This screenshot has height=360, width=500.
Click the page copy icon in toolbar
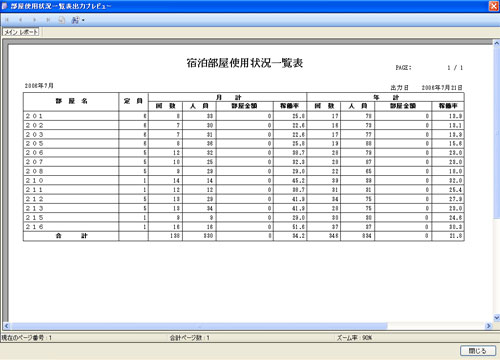point(62,20)
